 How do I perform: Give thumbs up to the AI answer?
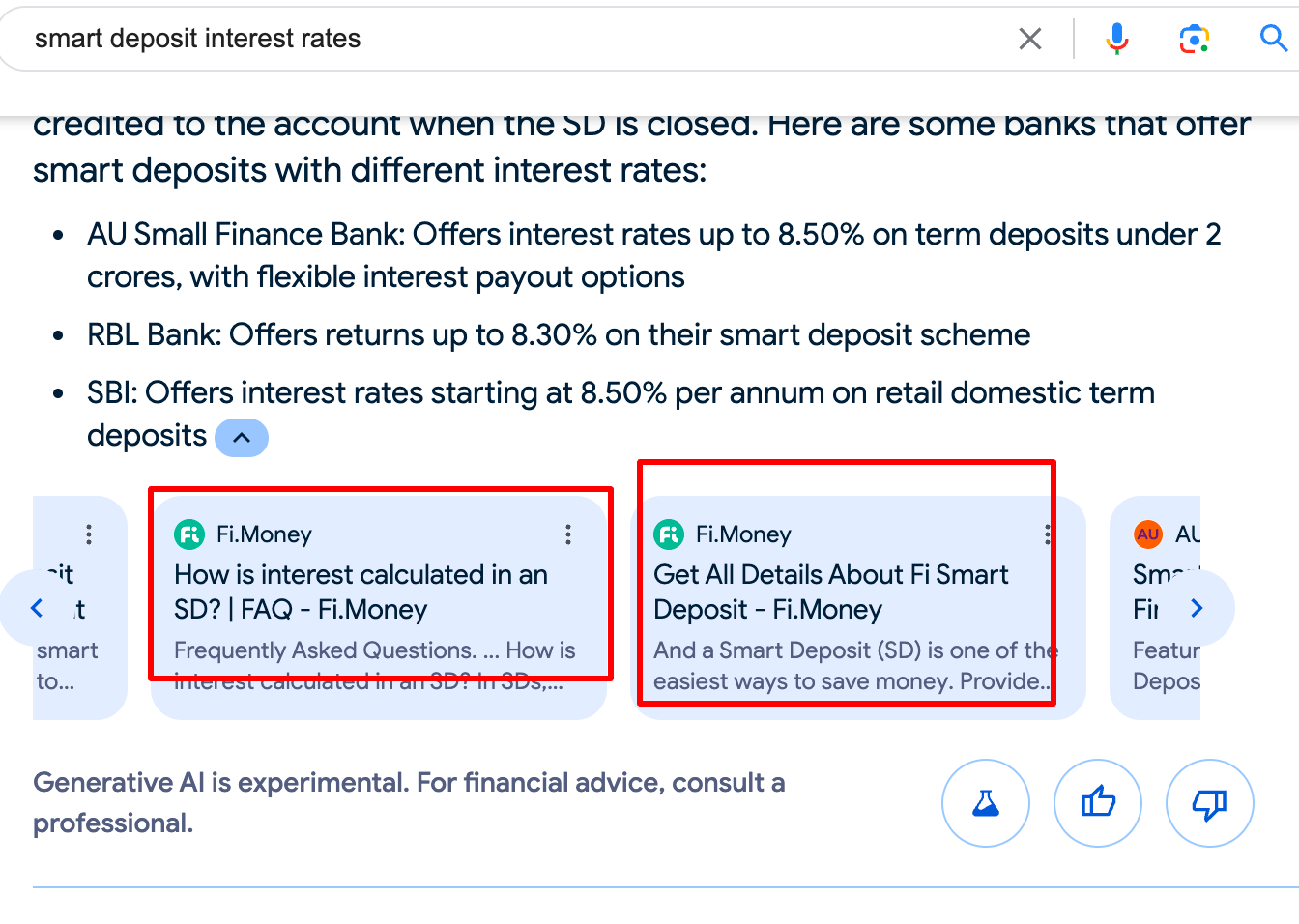[x=1098, y=803]
